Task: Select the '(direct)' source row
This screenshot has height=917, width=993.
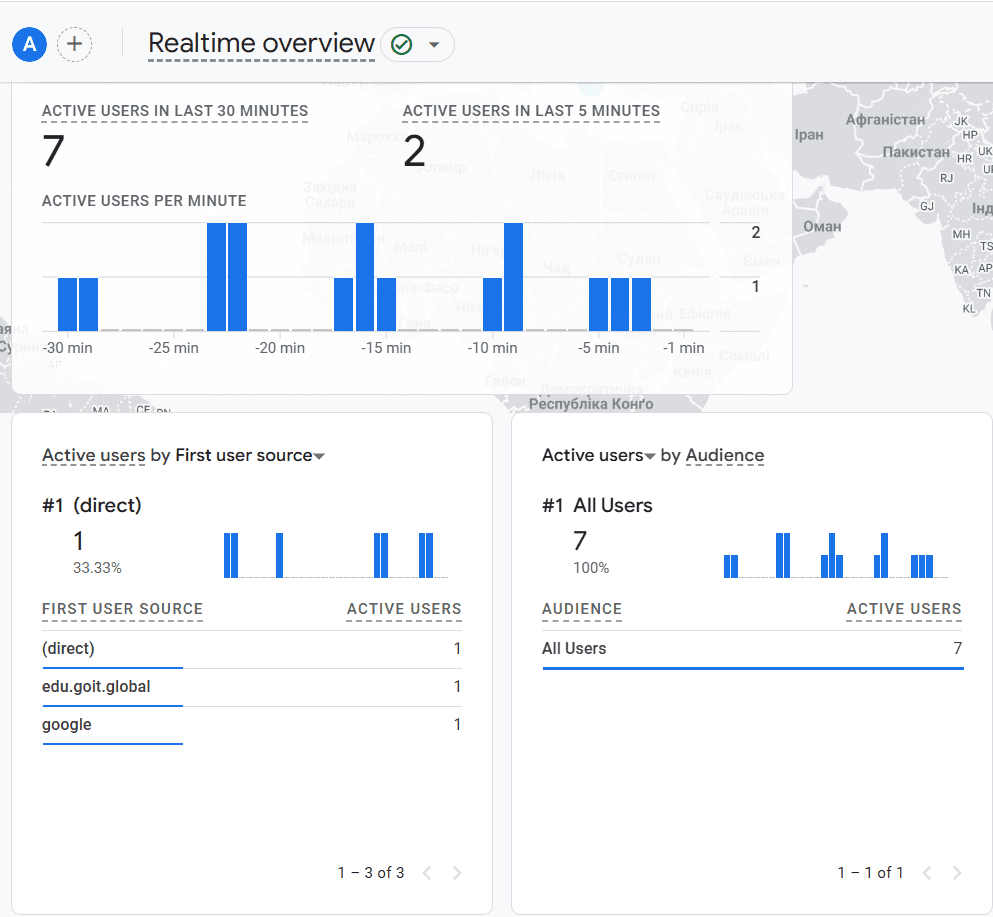Action: pyautogui.click(x=251, y=649)
